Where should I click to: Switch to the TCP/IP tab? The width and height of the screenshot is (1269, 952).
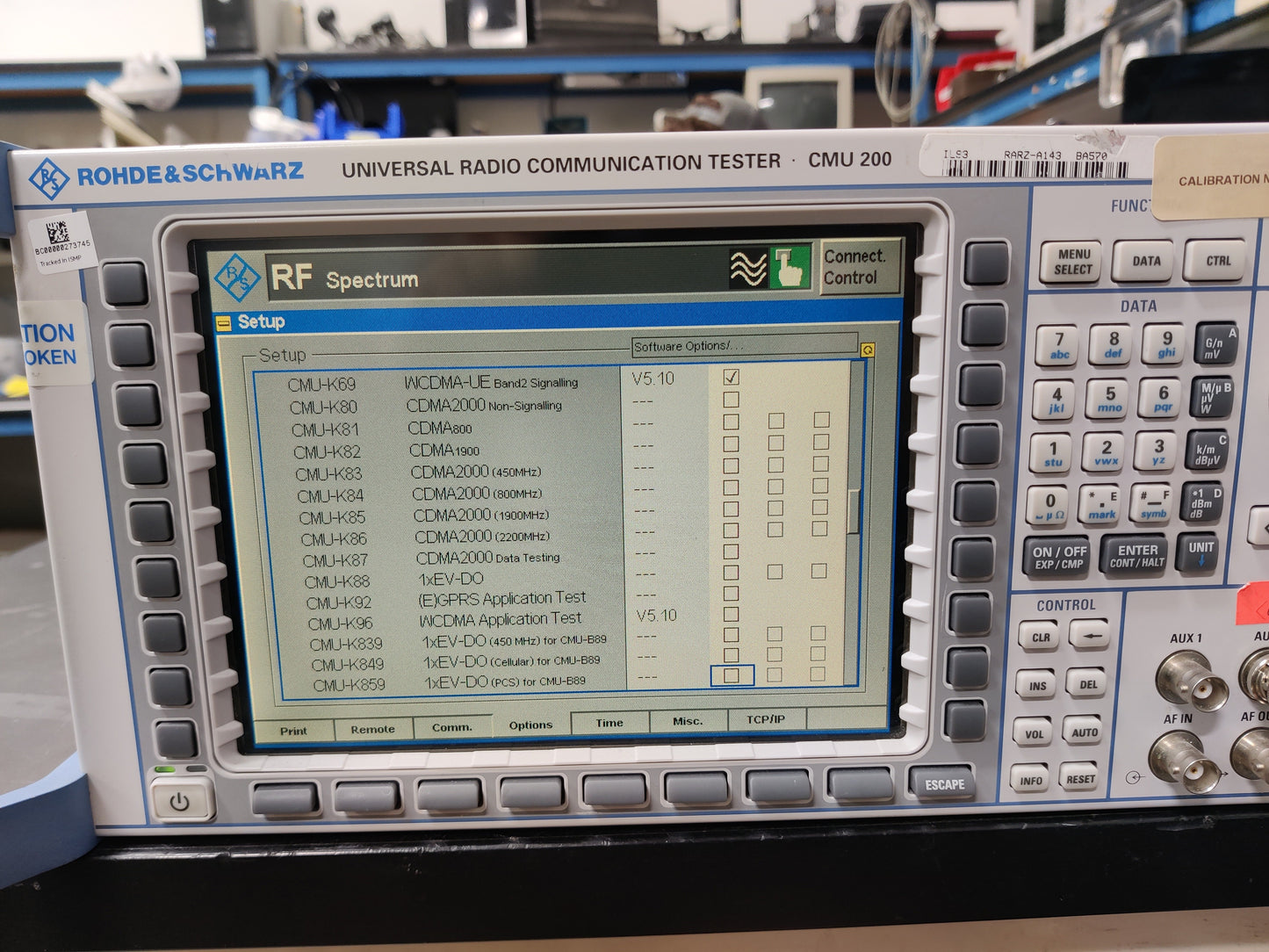tap(766, 719)
